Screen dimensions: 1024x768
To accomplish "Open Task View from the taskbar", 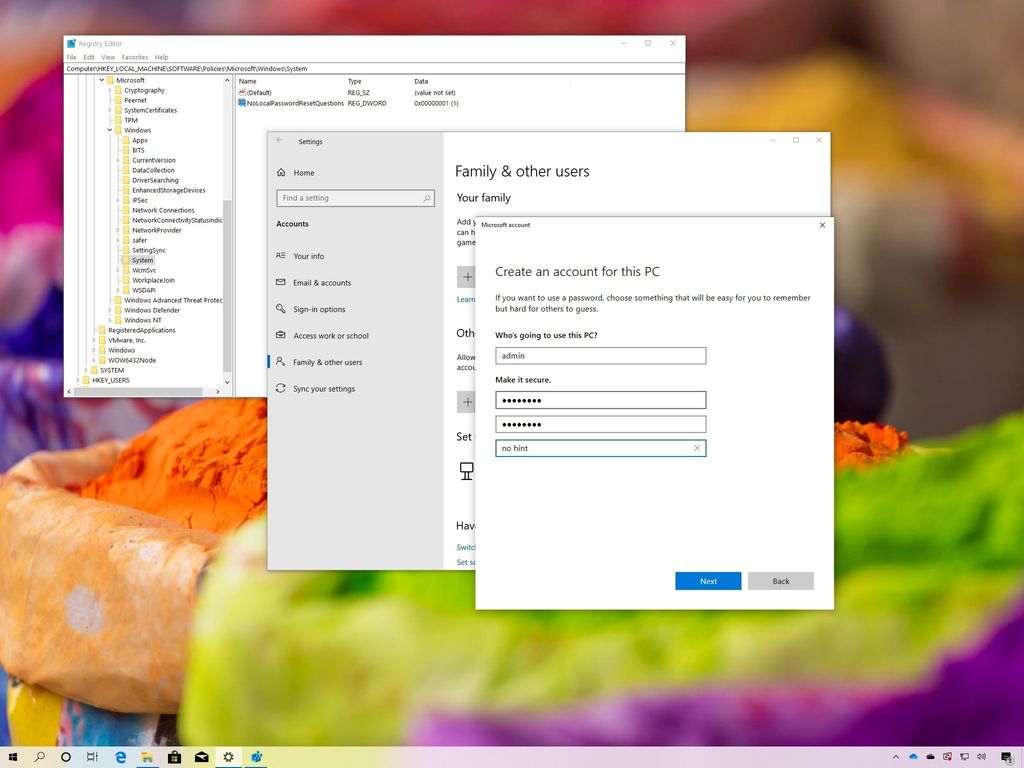I will click(x=92, y=757).
